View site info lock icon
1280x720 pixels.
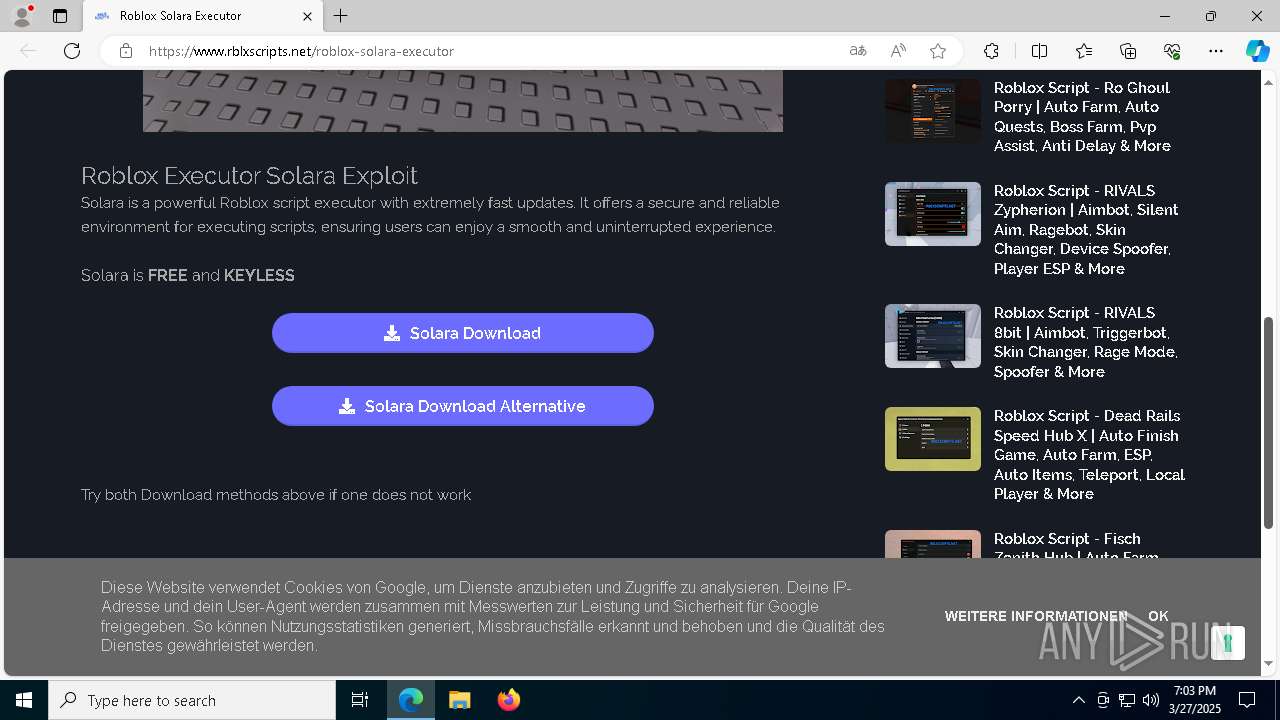point(125,51)
